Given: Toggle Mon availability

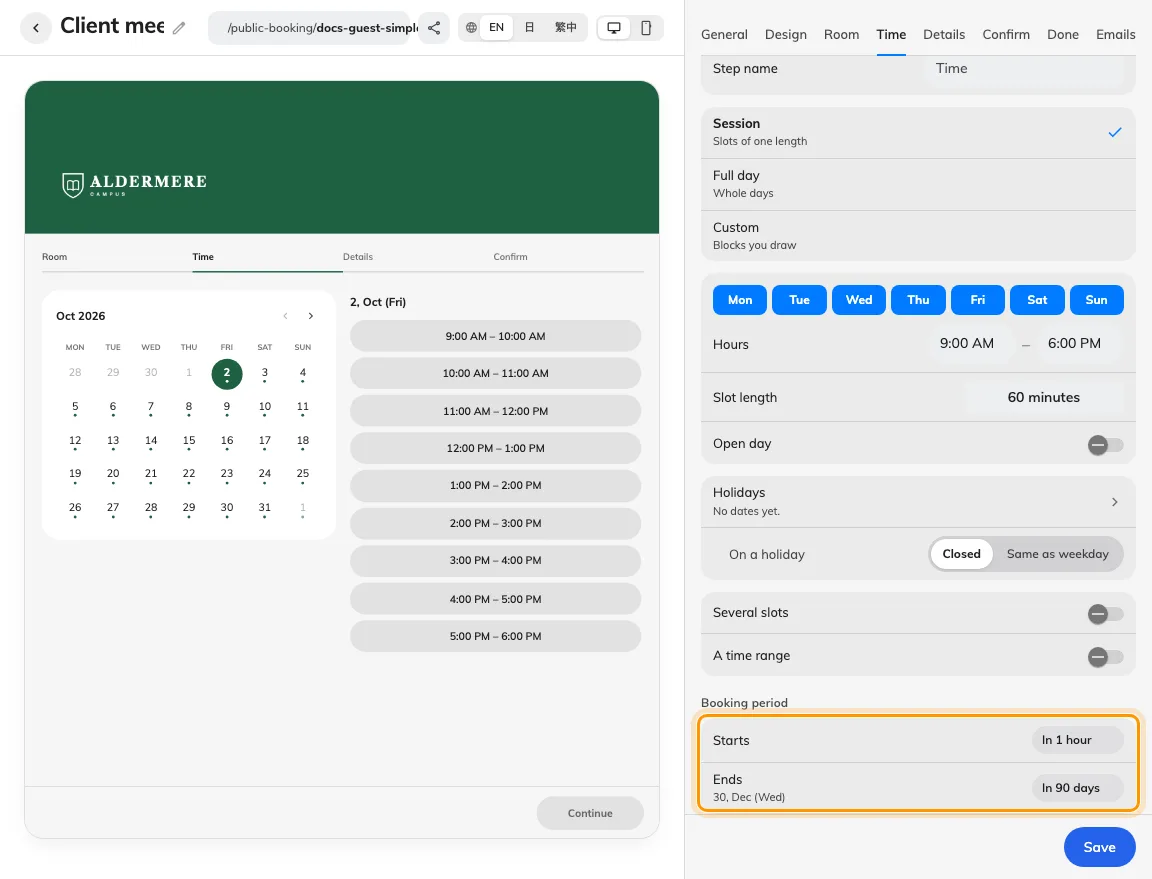Looking at the screenshot, I should tap(740, 300).
